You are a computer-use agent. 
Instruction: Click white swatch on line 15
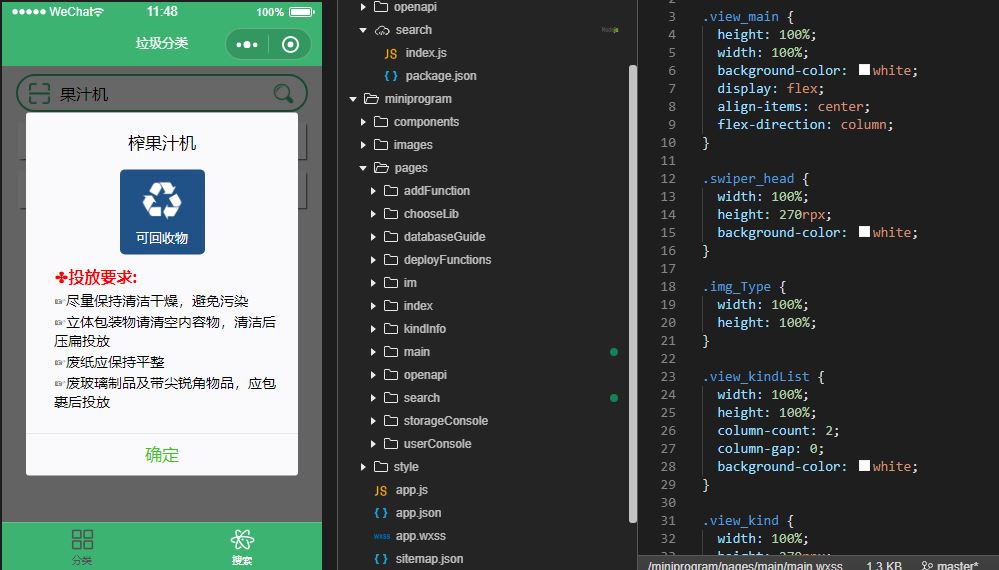click(x=865, y=232)
